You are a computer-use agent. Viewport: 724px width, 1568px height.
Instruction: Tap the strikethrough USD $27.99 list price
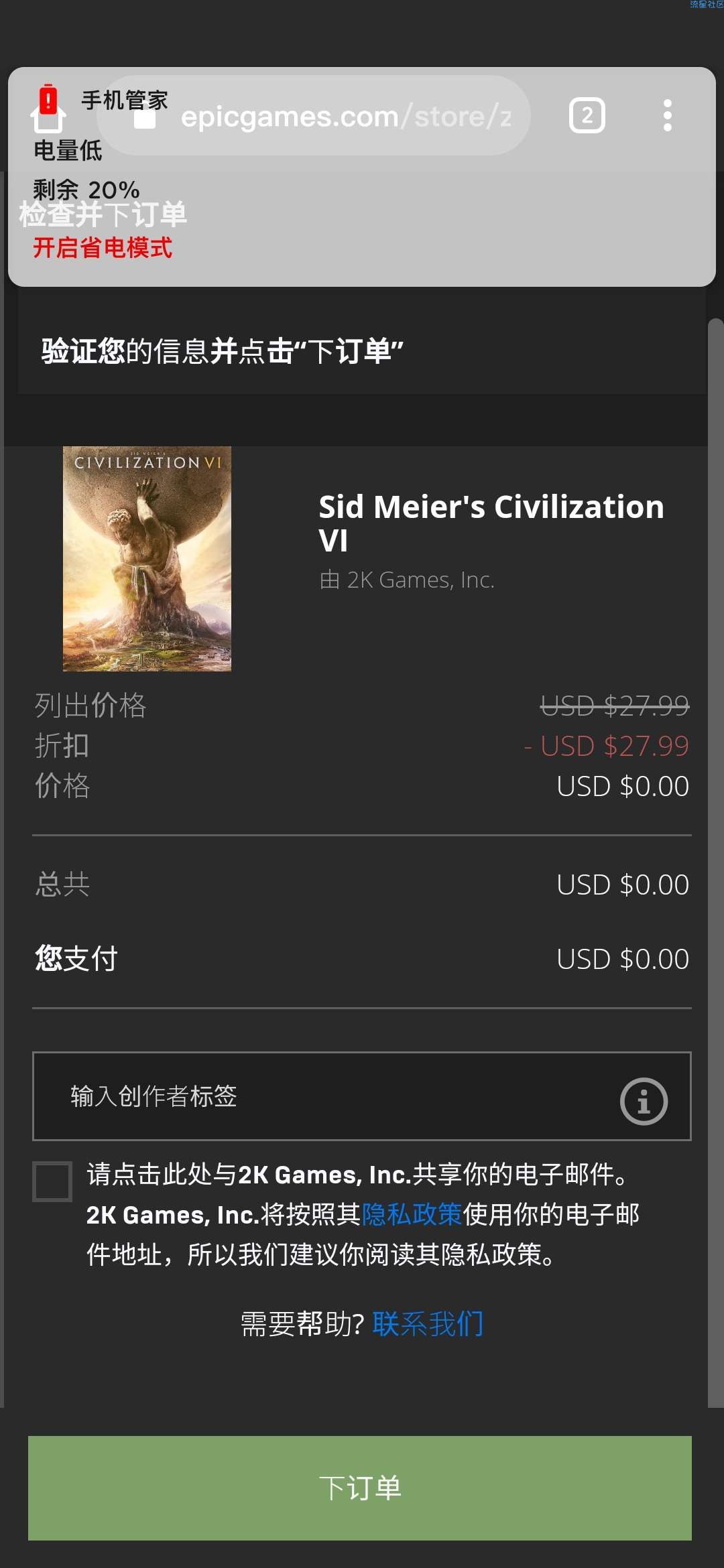click(615, 705)
